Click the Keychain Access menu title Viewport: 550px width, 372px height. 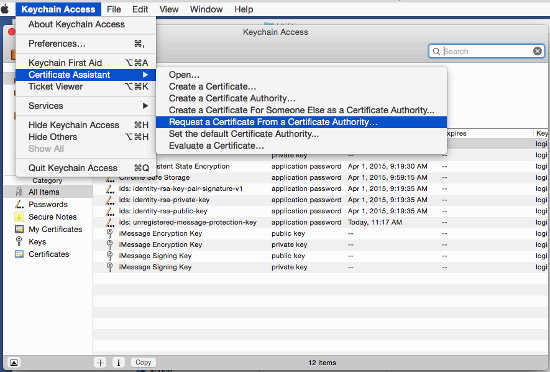(58, 9)
